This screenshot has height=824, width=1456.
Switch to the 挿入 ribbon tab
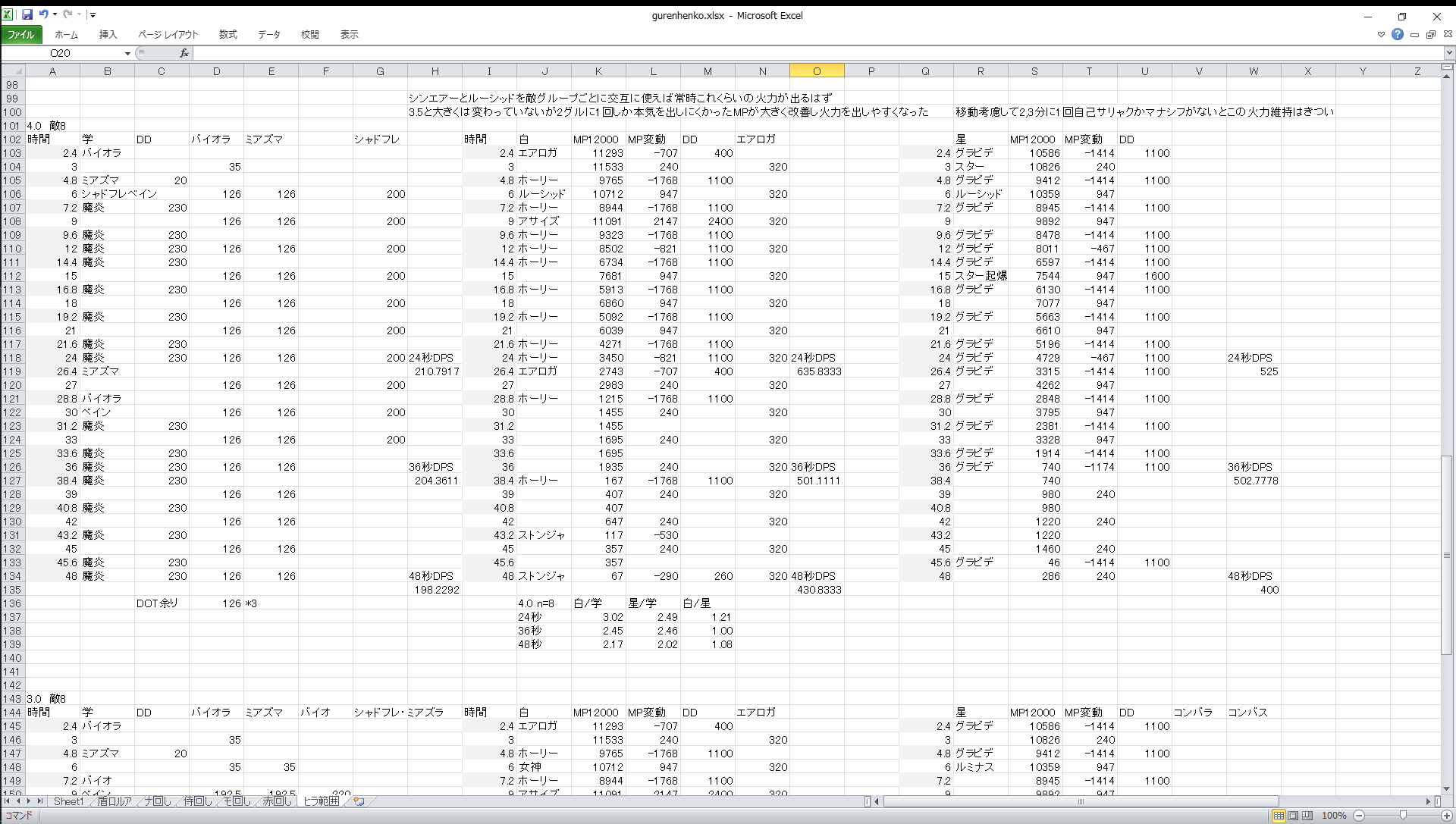[108, 35]
